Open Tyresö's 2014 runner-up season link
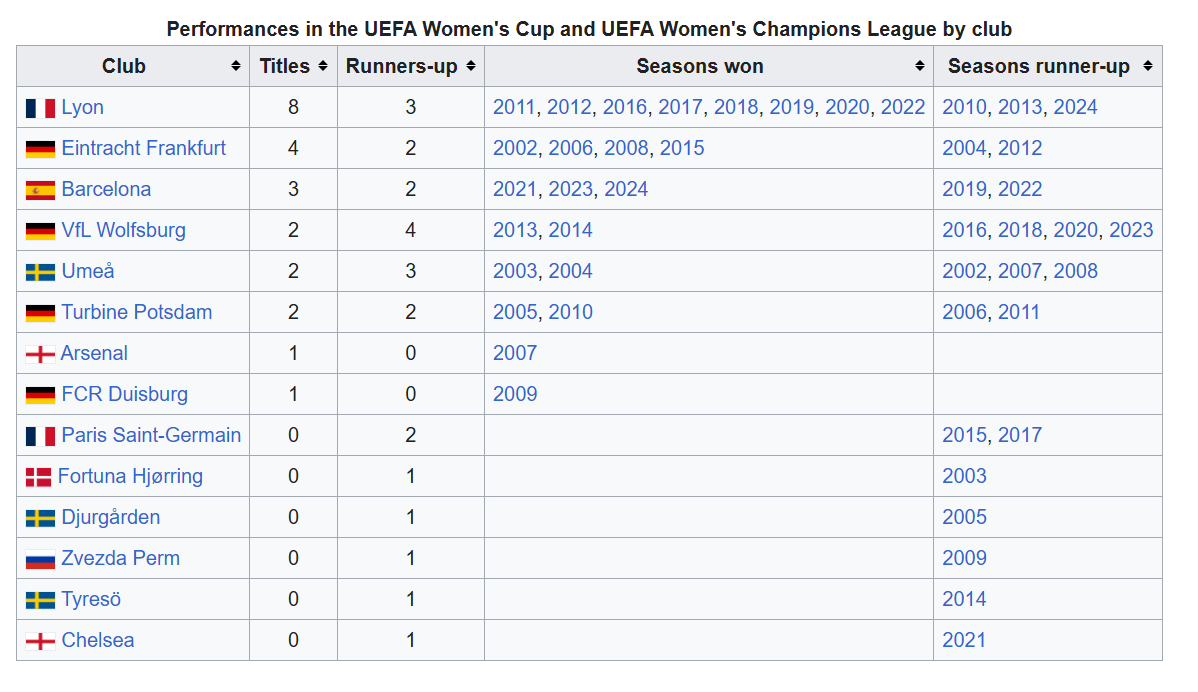 click(964, 599)
